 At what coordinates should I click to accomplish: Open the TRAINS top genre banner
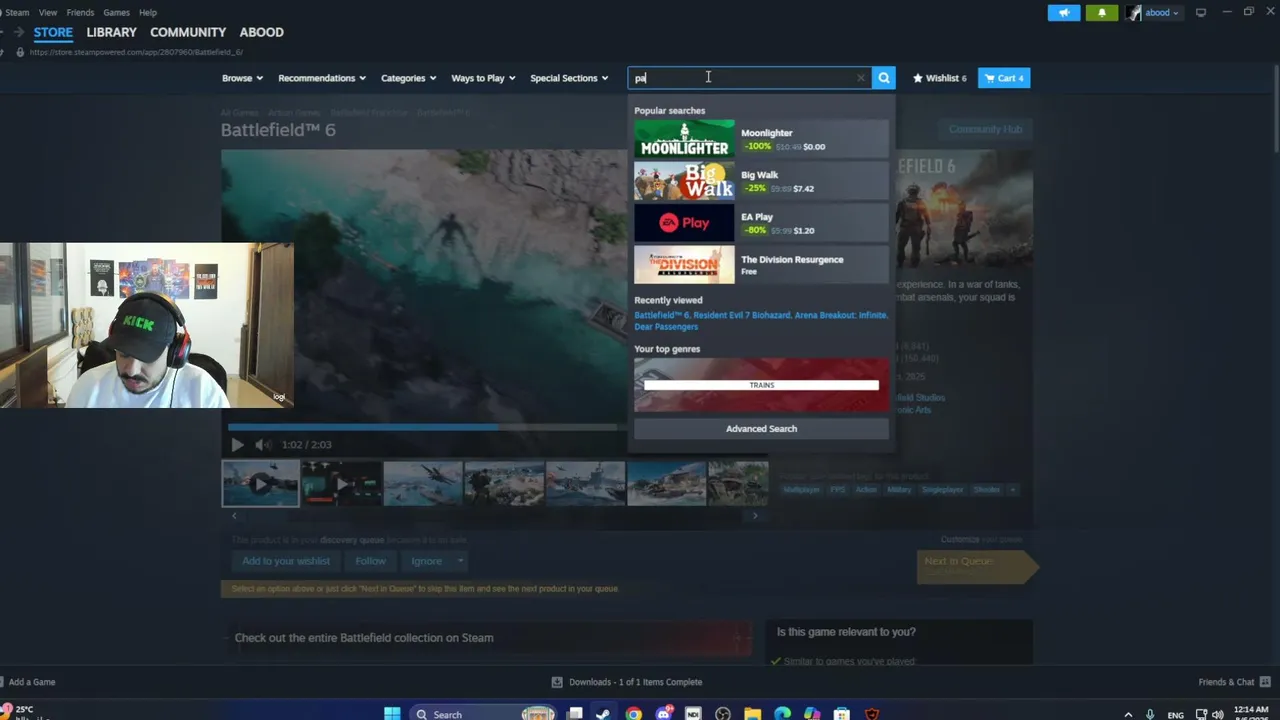[761, 385]
